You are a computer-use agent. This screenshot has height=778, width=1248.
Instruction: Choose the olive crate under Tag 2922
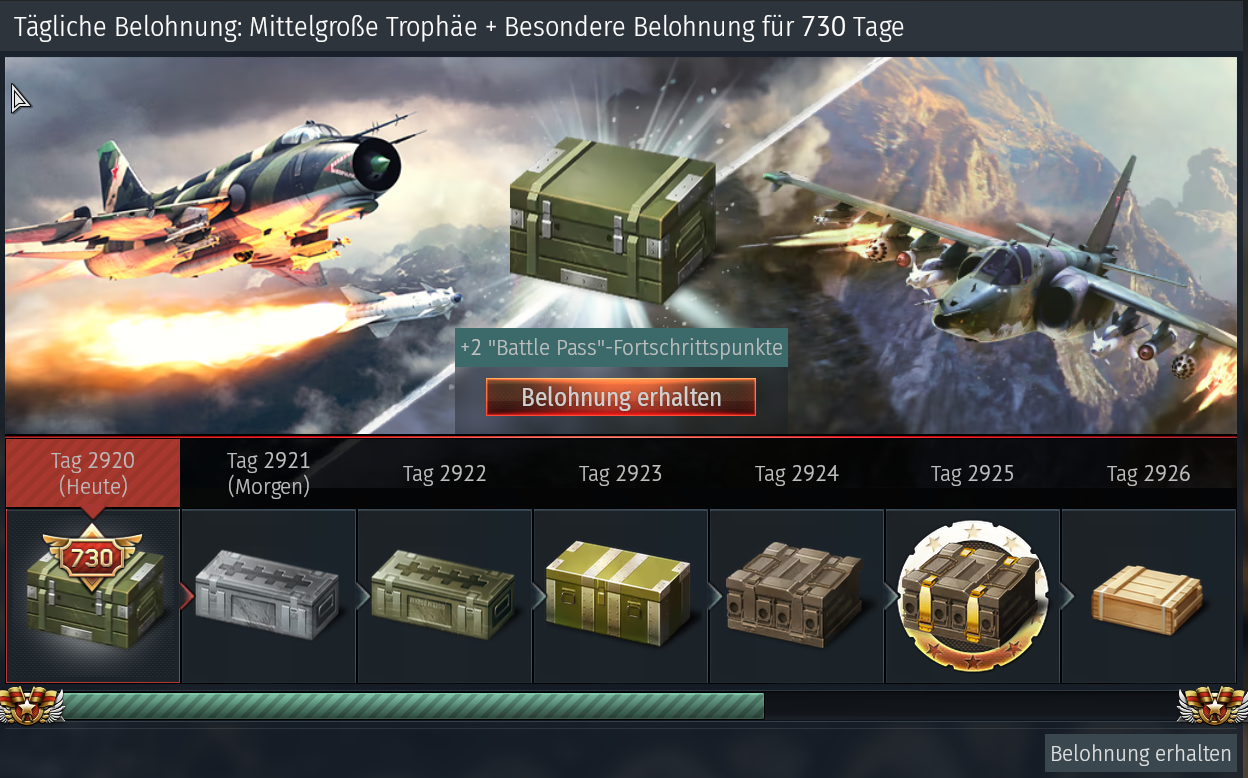443,595
